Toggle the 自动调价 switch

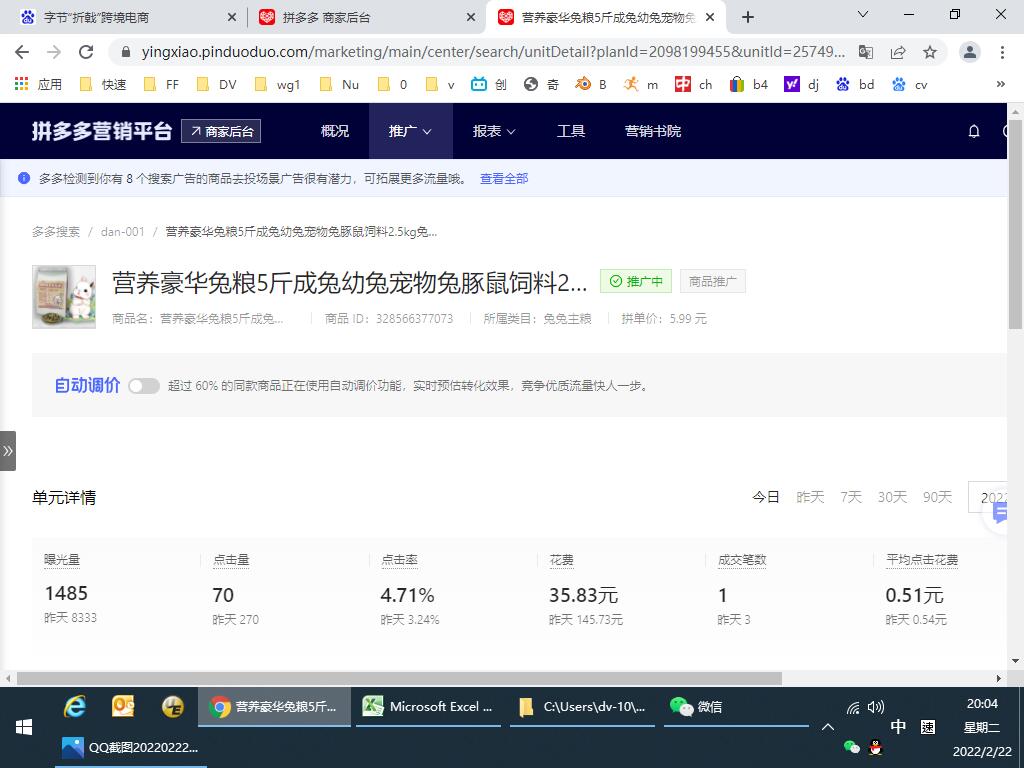point(144,386)
